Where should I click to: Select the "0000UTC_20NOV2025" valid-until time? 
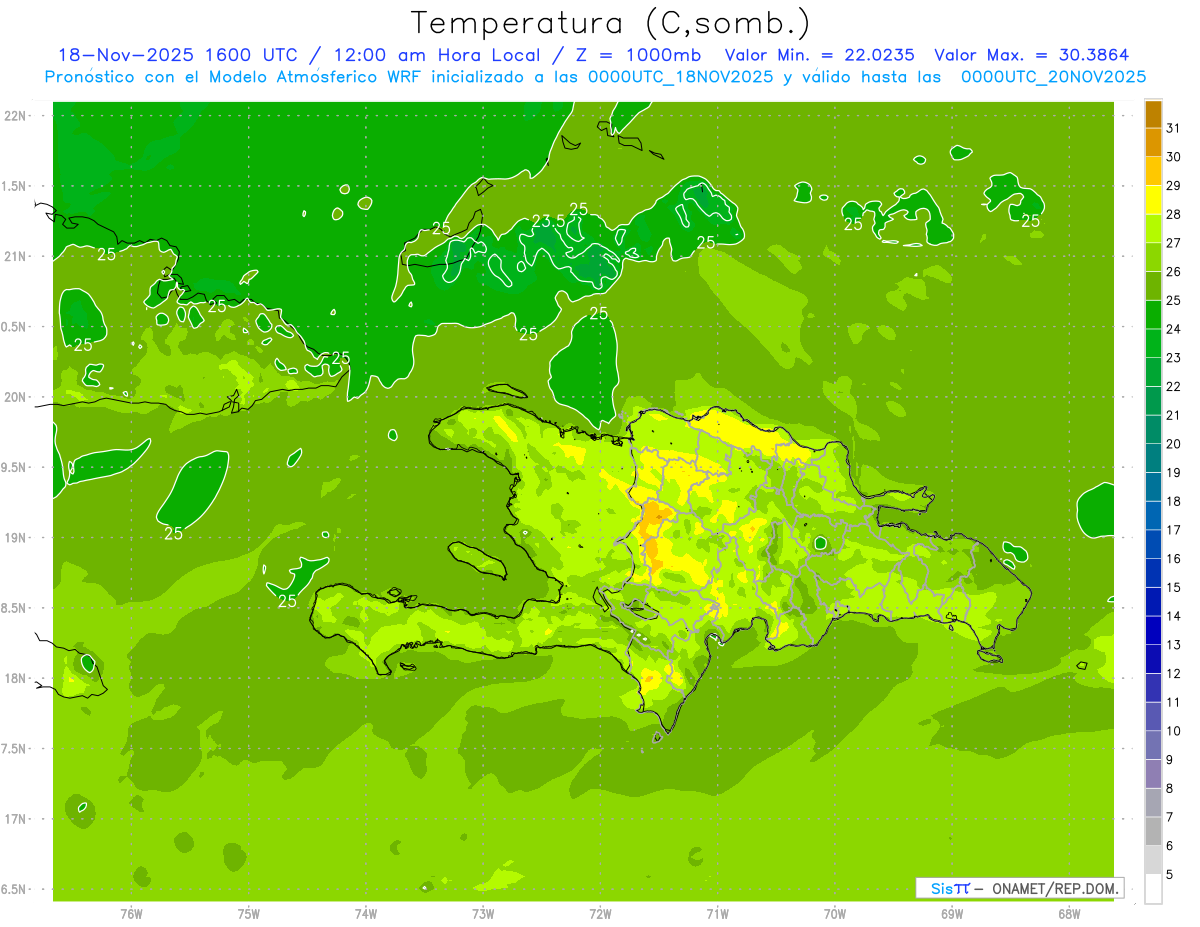pyautogui.click(x=1053, y=77)
